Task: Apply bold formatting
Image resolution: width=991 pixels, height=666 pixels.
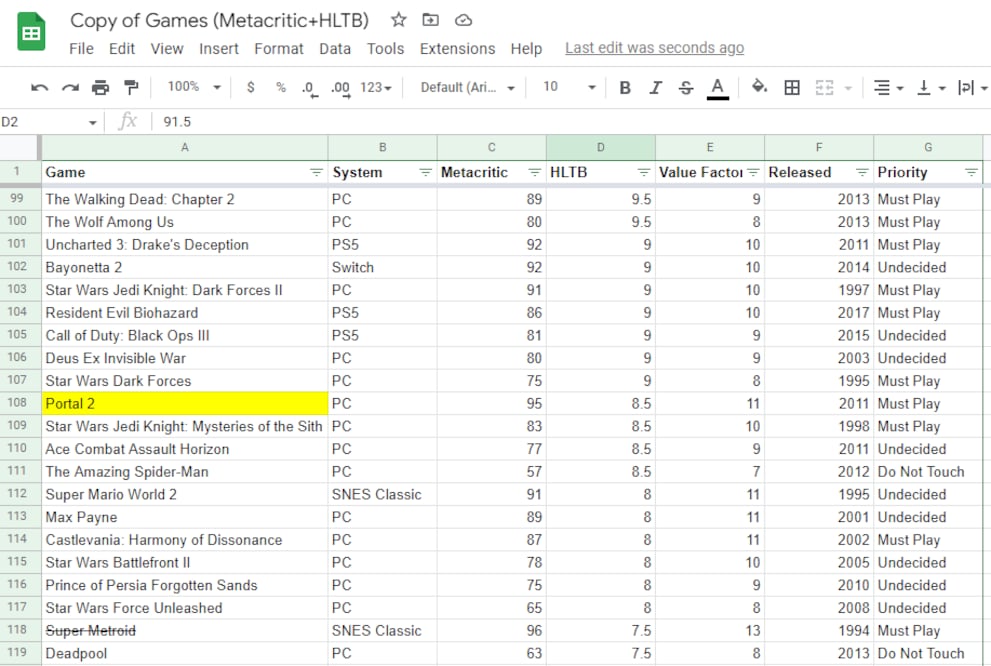Action: [x=624, y=87]
